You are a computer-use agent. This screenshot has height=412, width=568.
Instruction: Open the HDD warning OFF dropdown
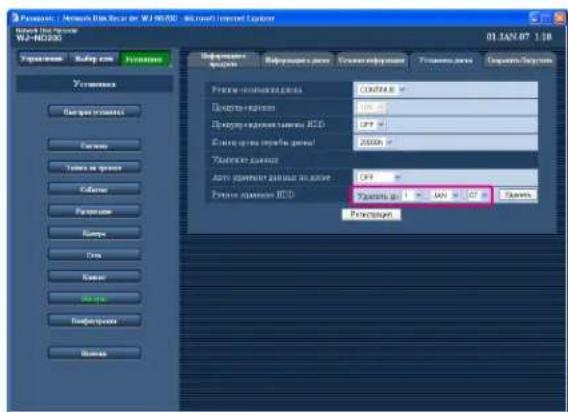coord(371,124)
